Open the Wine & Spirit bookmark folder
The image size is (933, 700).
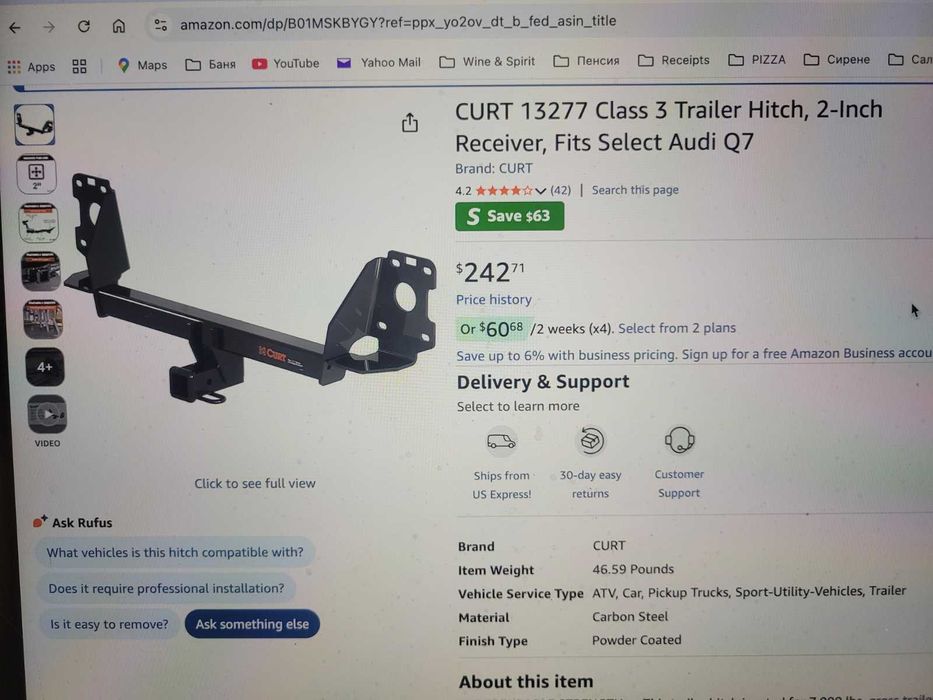(487, 62)
